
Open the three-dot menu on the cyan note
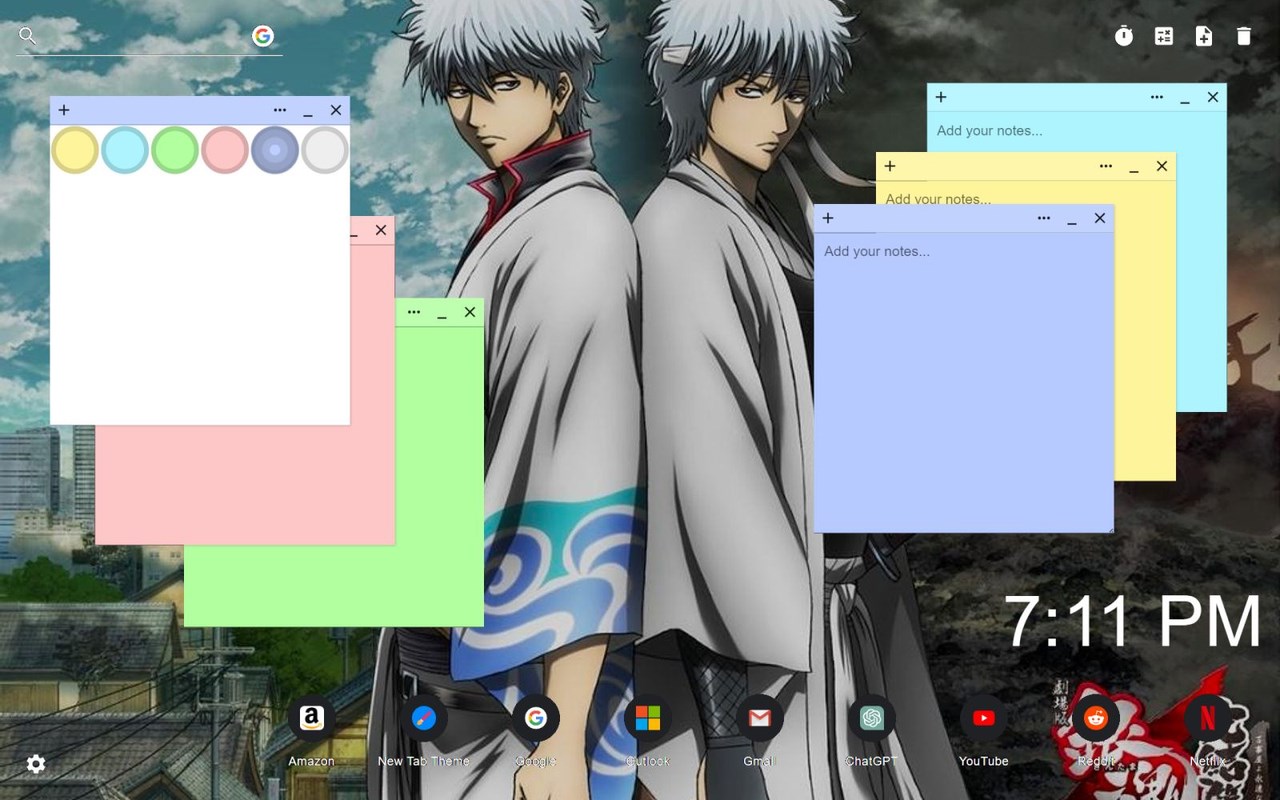1157,97
